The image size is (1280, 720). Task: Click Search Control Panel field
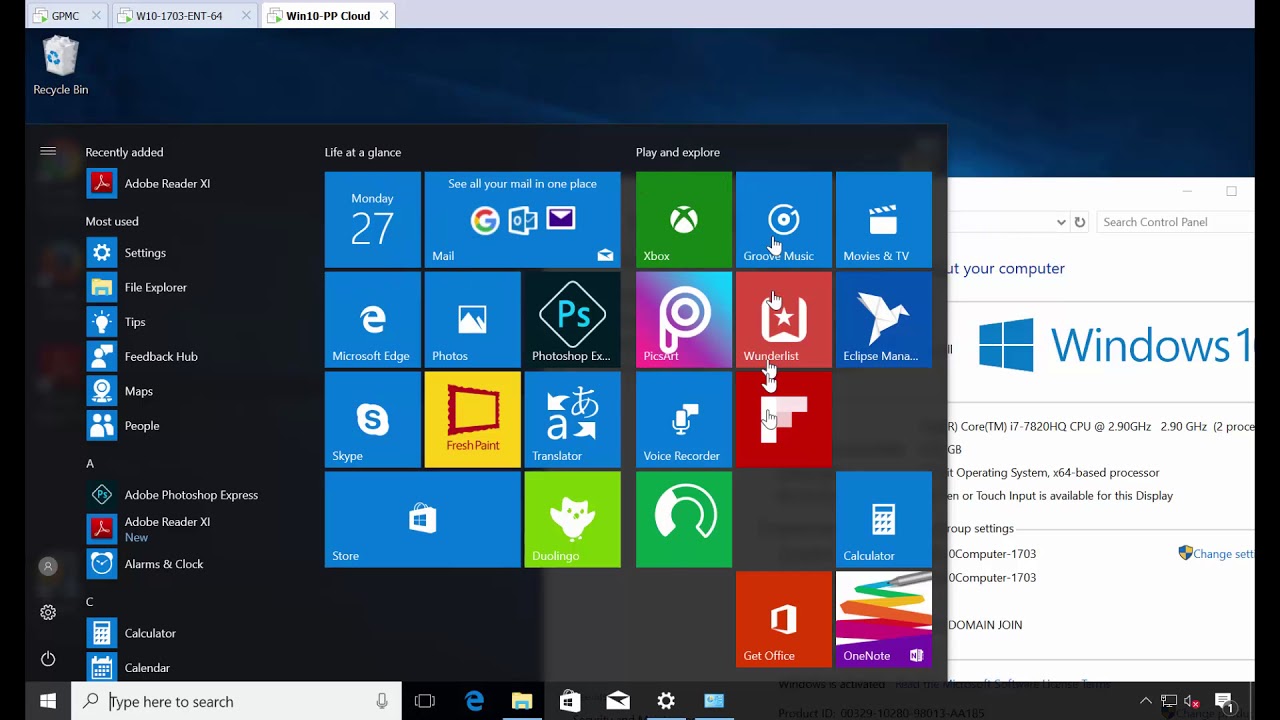1175,222
